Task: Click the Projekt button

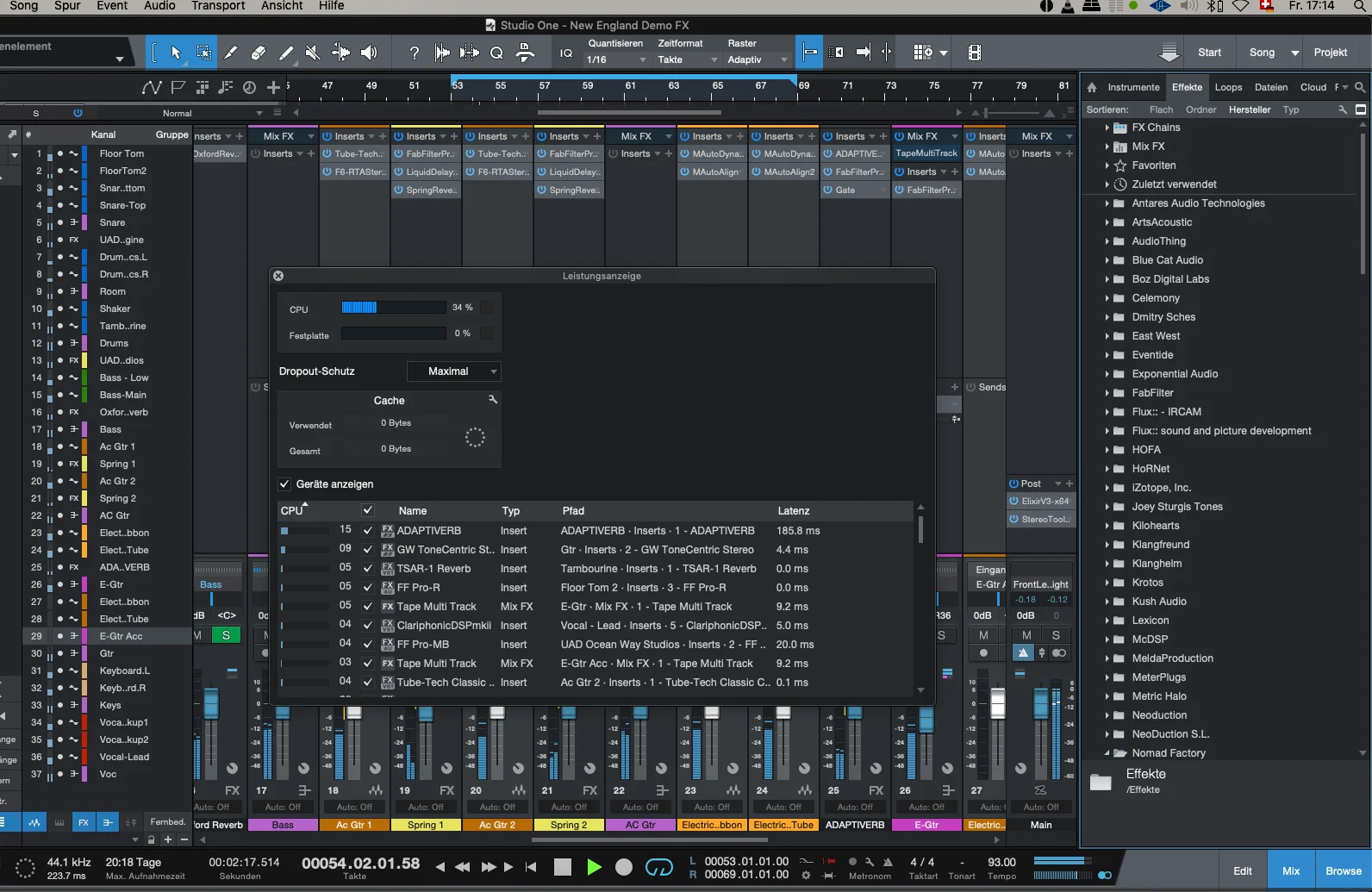Action: click(x=1330, y=53)
